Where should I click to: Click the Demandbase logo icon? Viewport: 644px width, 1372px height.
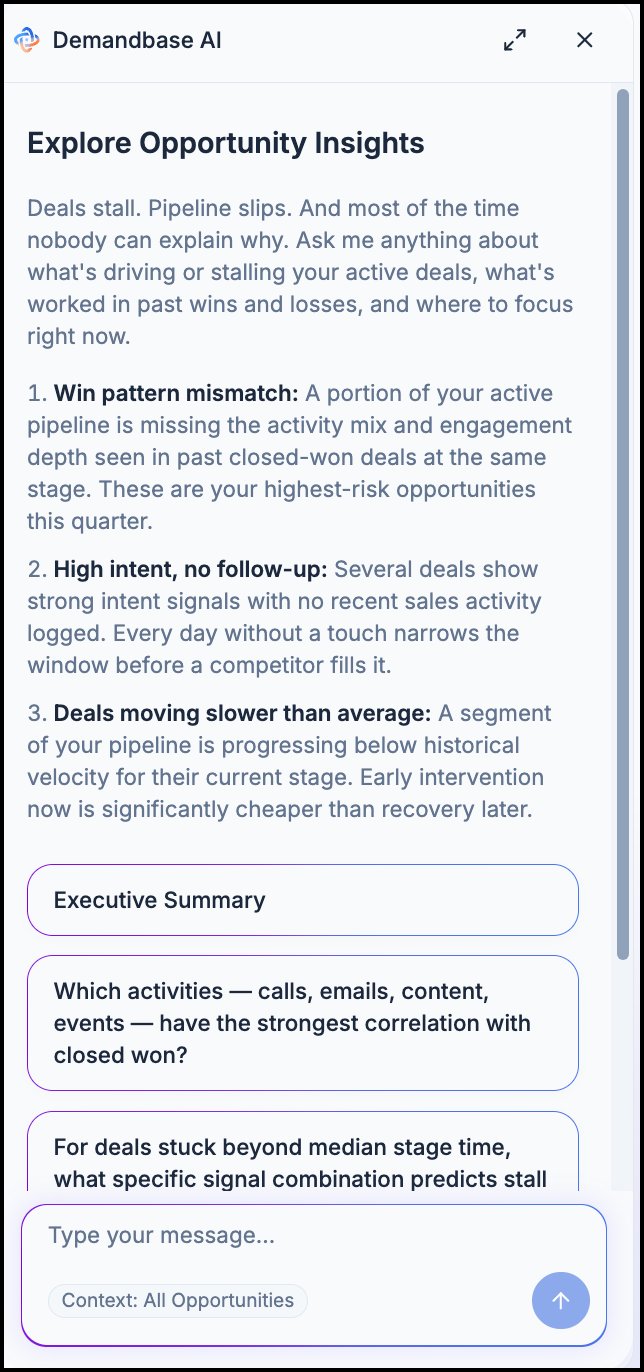[27, 40]
